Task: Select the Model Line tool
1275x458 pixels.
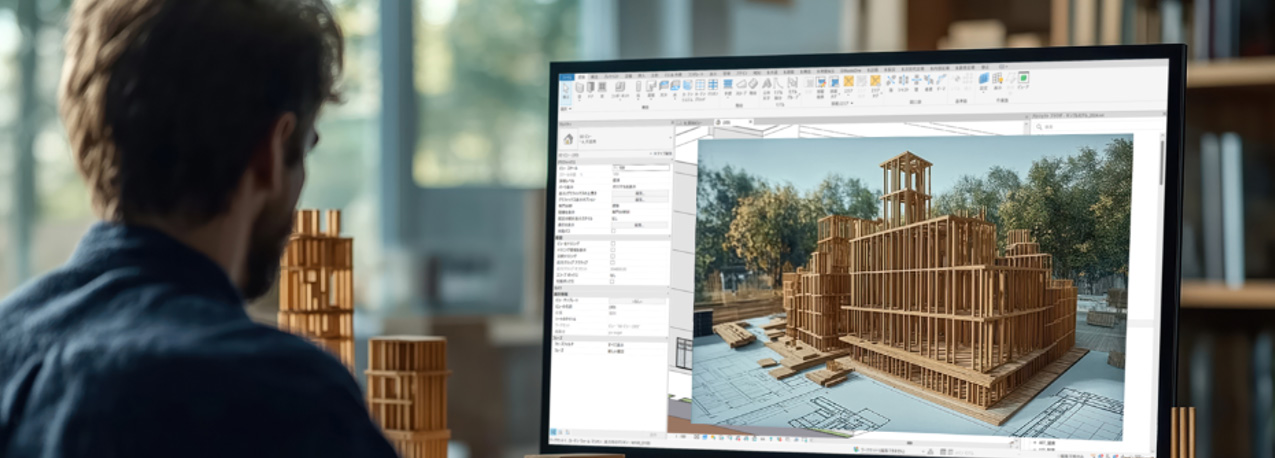Action: click(778, 89)
